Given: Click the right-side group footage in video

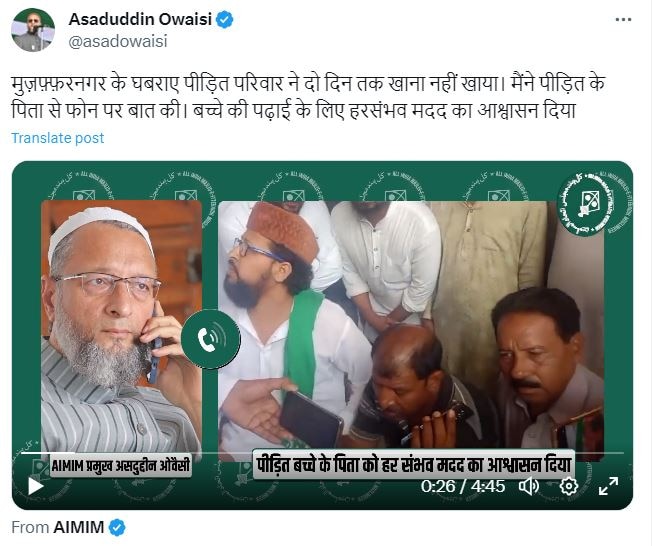Looking at the screenshot, I should (x=411, y=327).
